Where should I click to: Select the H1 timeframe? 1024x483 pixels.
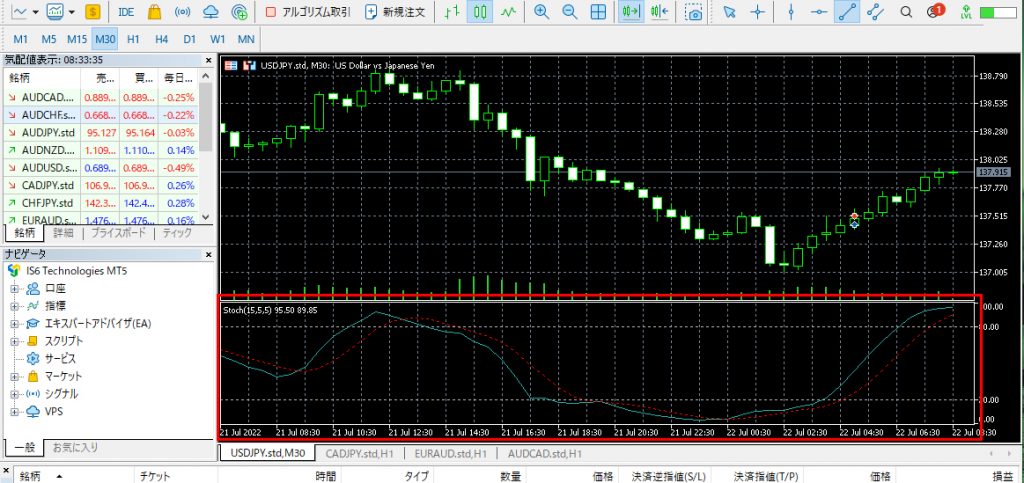click(x=133, y=39)
